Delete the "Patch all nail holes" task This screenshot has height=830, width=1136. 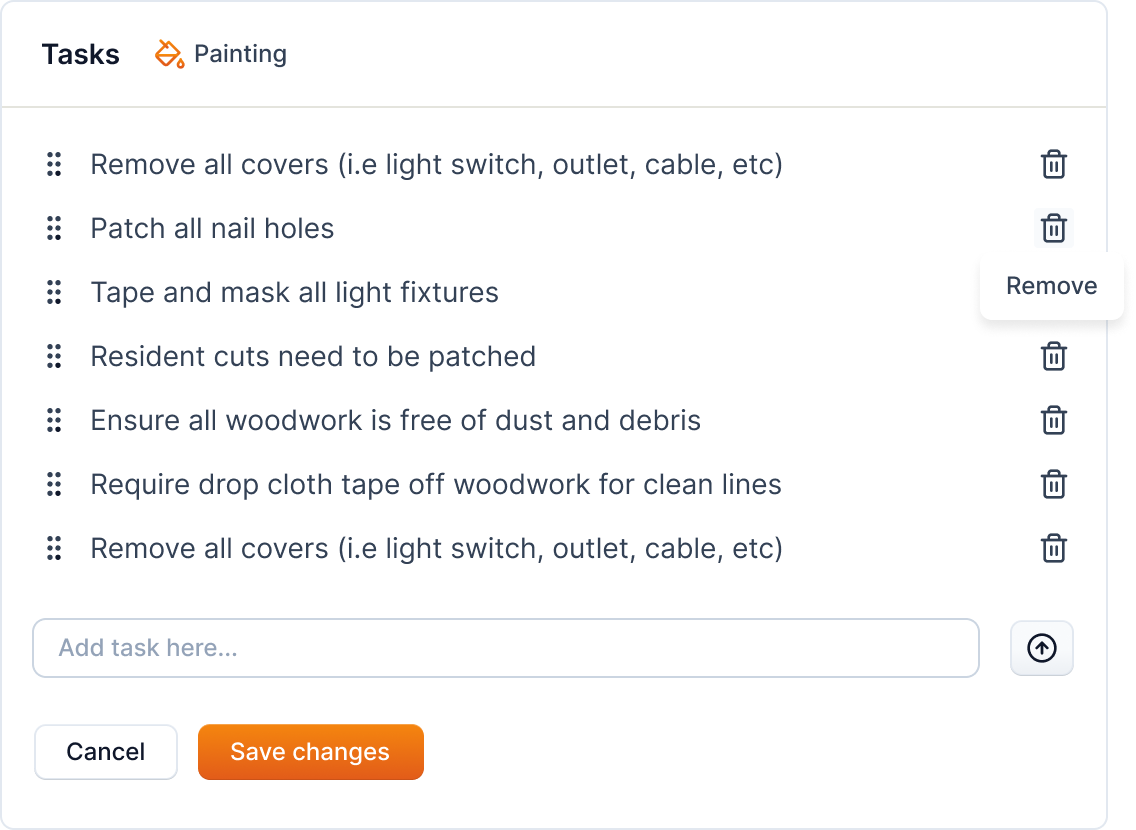click(x=1053, y=228)
